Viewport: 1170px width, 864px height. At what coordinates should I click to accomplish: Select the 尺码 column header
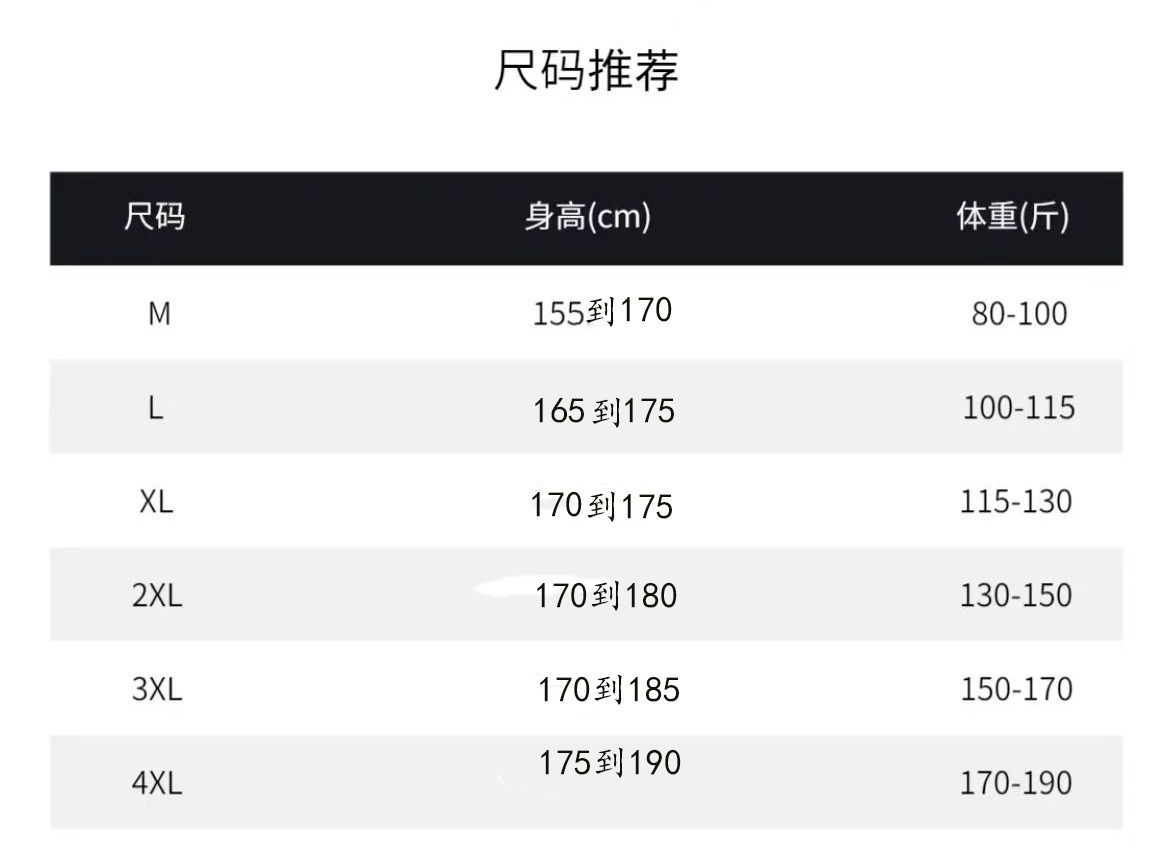pos(155,217)
